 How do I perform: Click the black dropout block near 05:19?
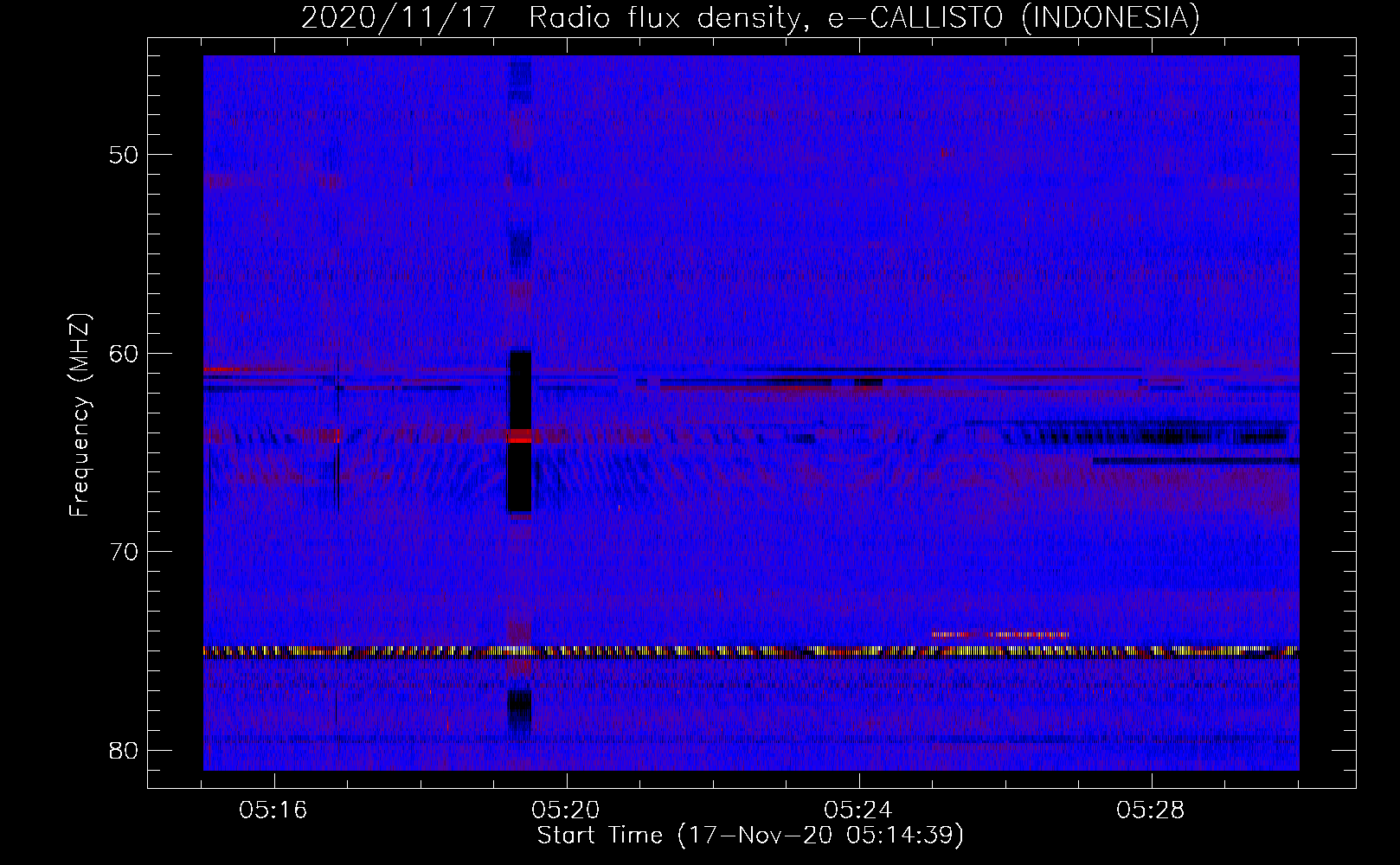click(x=520, y=432)
